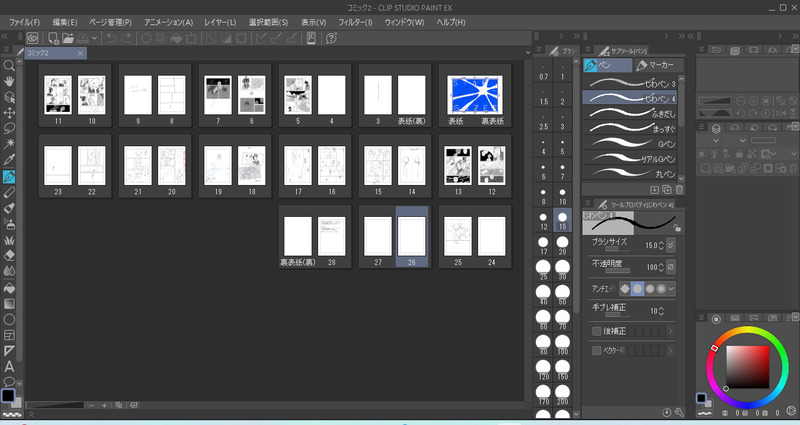Select medium anti-aliasing option

click(649, 289)
